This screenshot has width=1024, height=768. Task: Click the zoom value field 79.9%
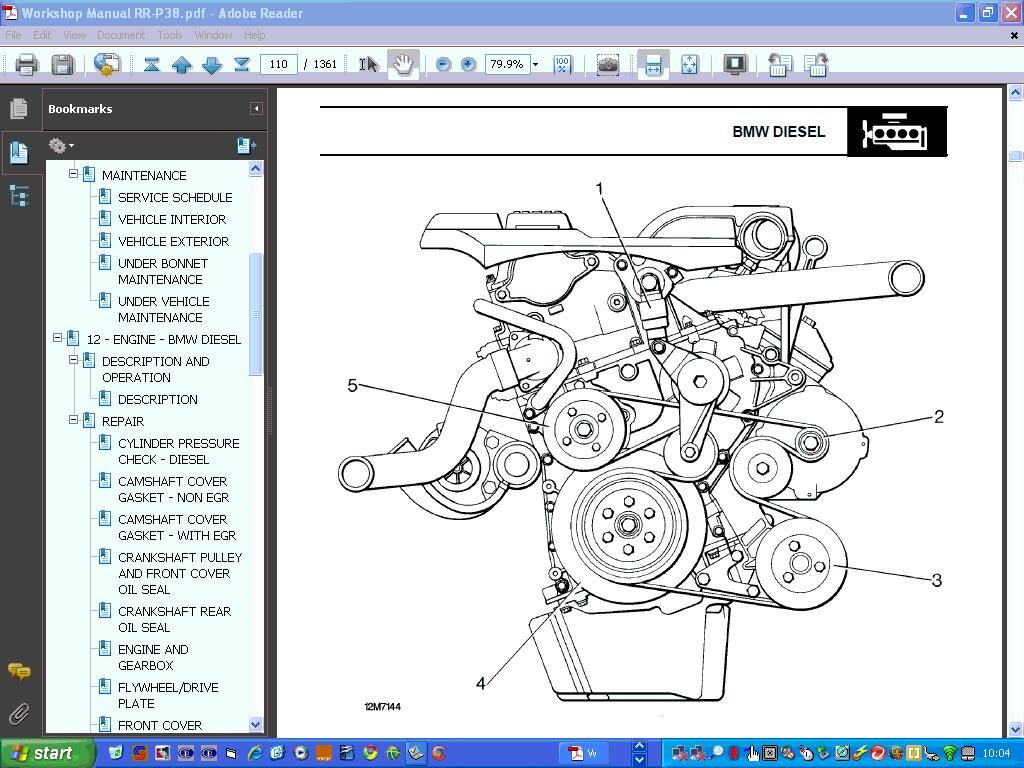pyautogui.click(x=507, y=64)
